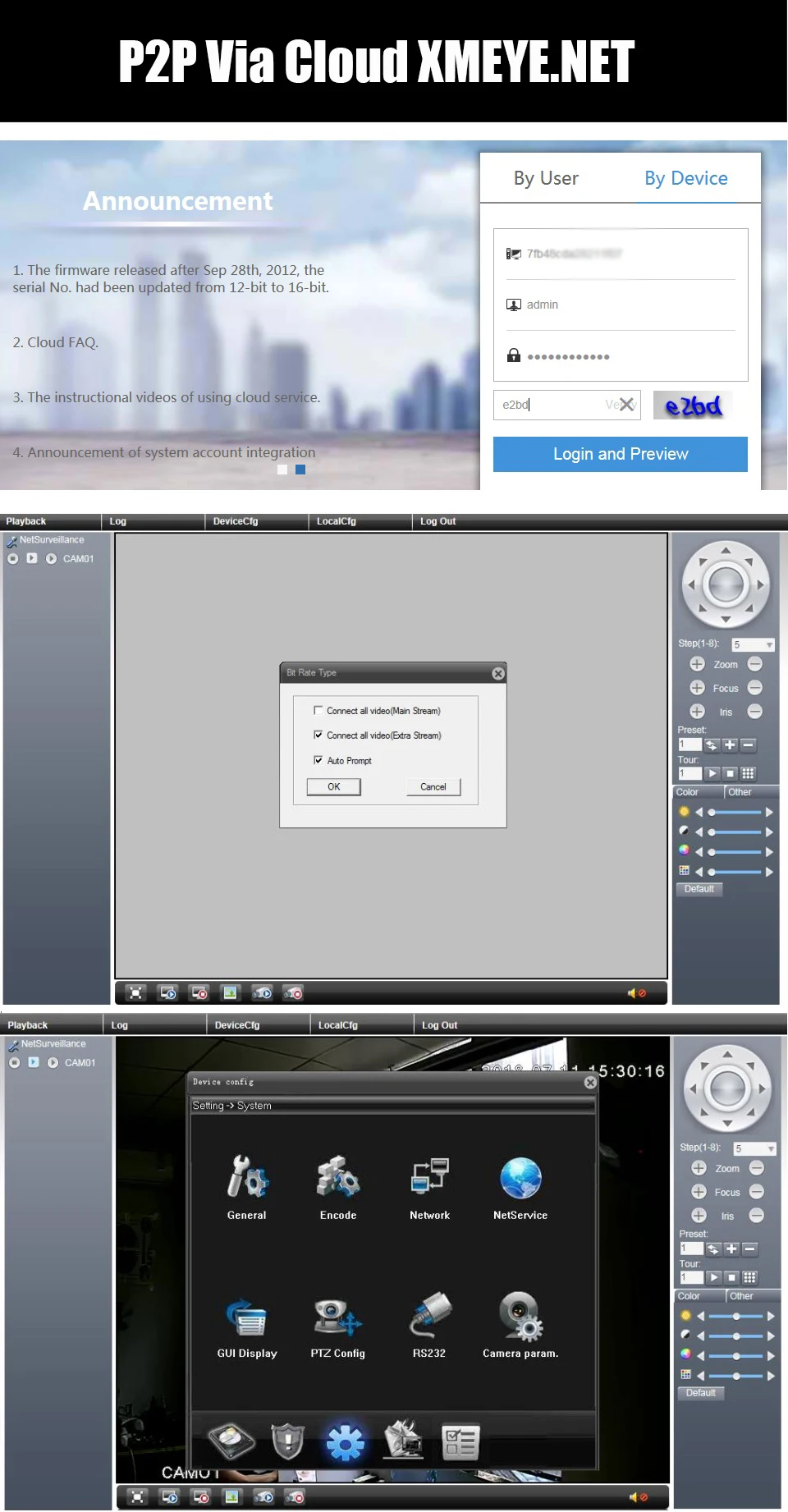Click the Zoom plus button in the Device config window PTZ panel
Image resolution: width=788 pixels, height=1512 pixels.
click(699, 1167)
